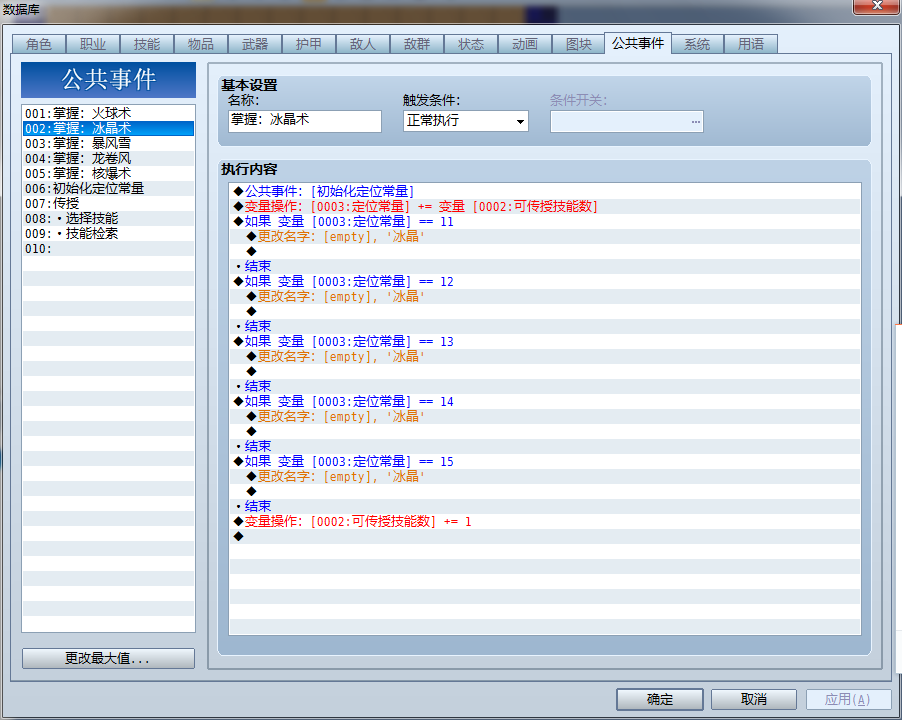Open the 状态 tab

click(471, 44)
